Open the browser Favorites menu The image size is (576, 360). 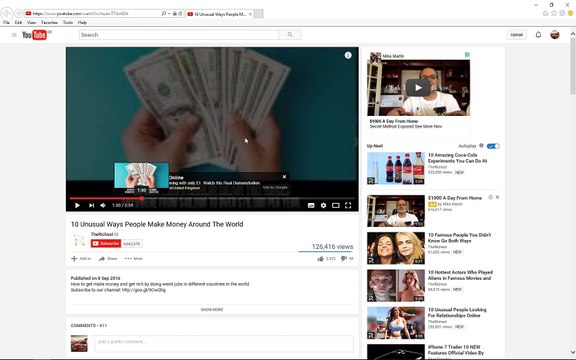pos(50,22)
